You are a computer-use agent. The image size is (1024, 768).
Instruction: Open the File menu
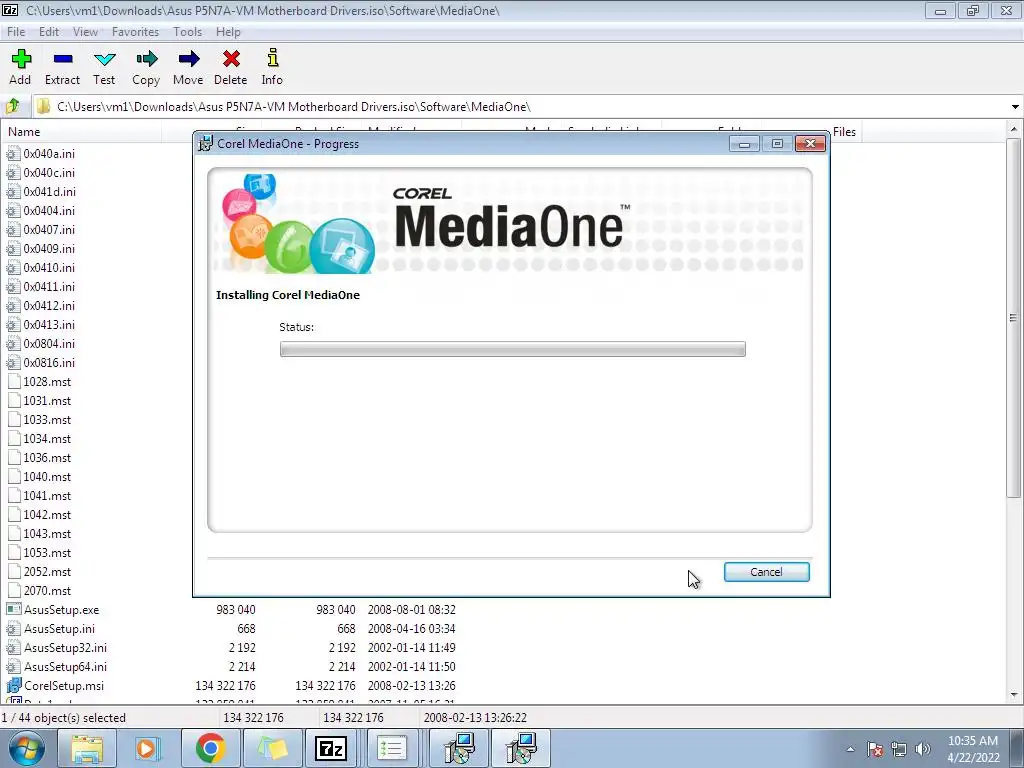16,31
